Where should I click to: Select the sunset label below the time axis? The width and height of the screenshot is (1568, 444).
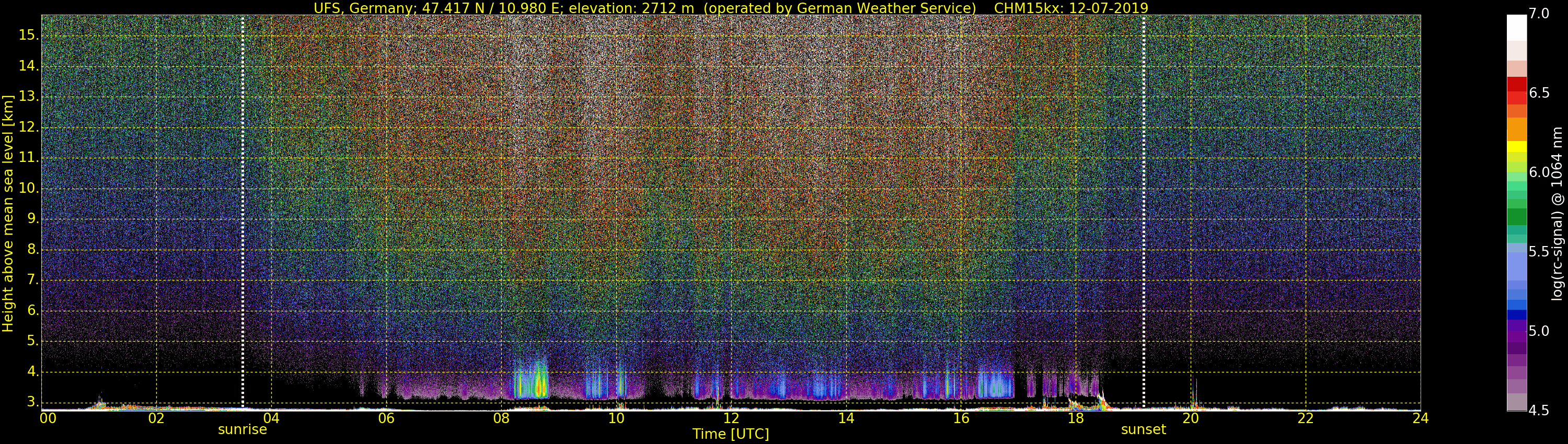click(x=1143, y=429)
